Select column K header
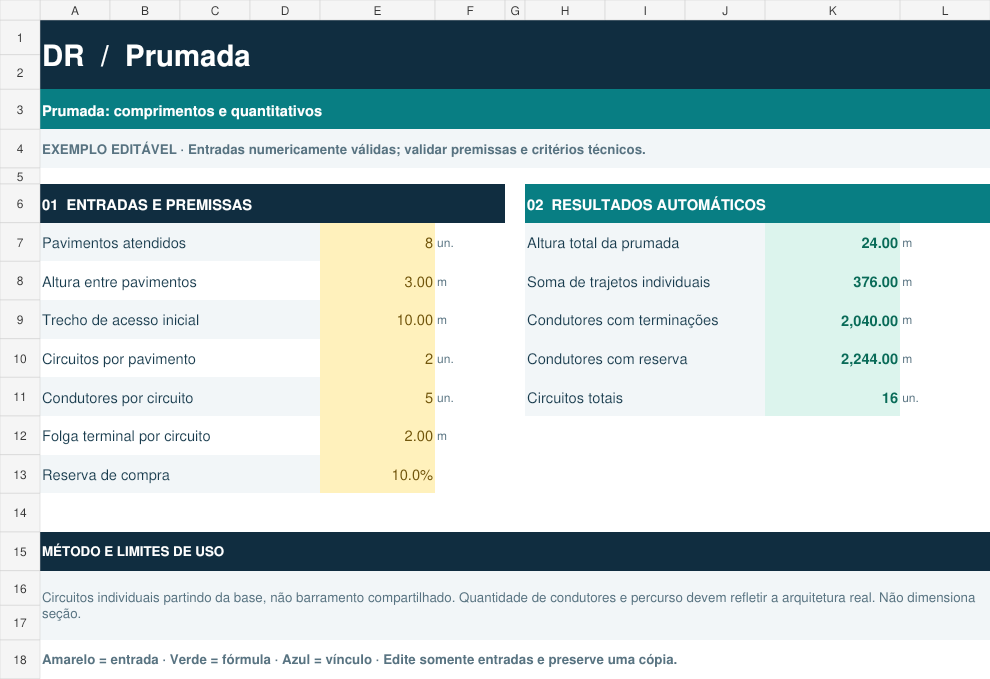The image size is (990, 679). click(x=832, y=10)
